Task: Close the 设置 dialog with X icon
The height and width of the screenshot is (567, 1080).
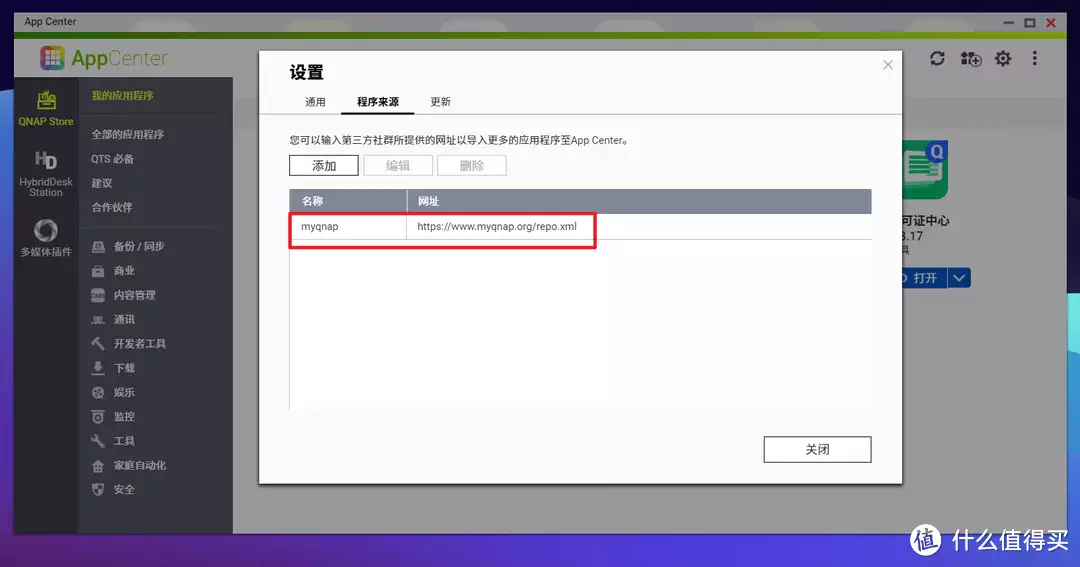Action: (x=888, y=65)
